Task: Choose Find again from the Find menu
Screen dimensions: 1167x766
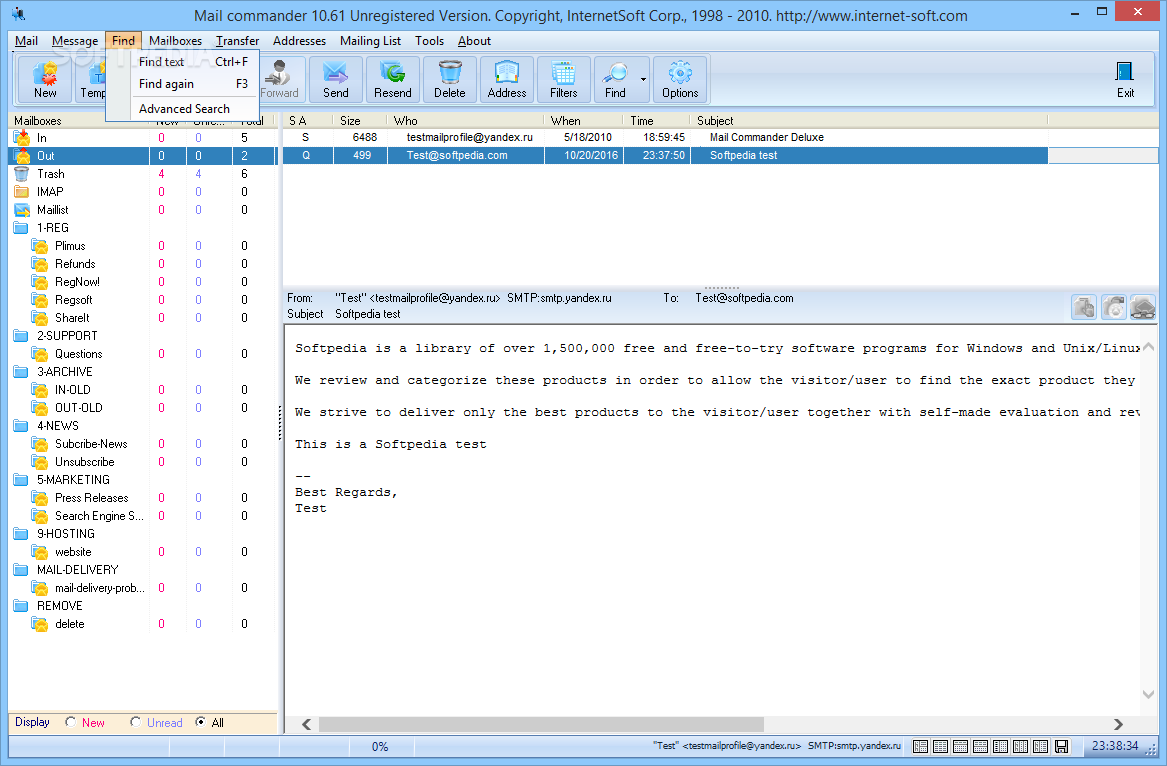Action: 183,84
